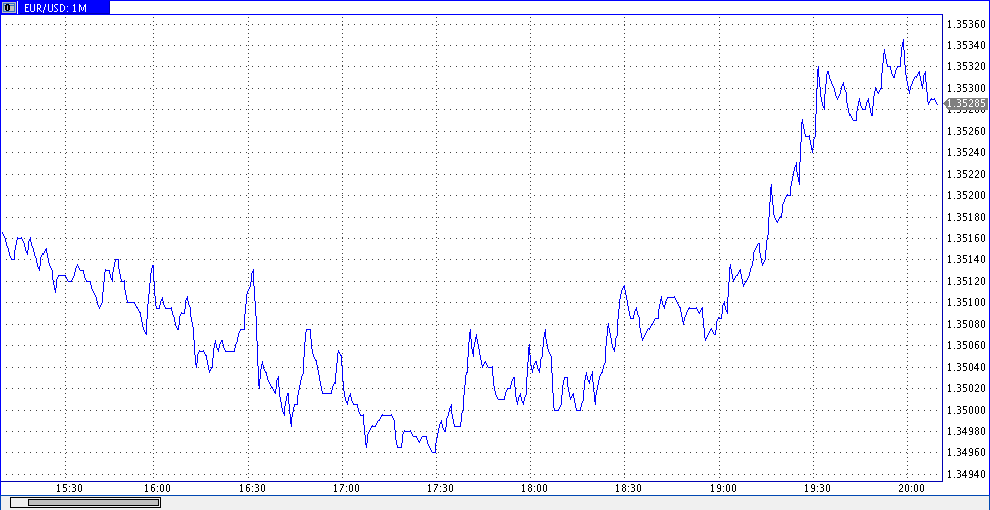Click the horizontal scrollbar thumb below the chart

point(93,502)
